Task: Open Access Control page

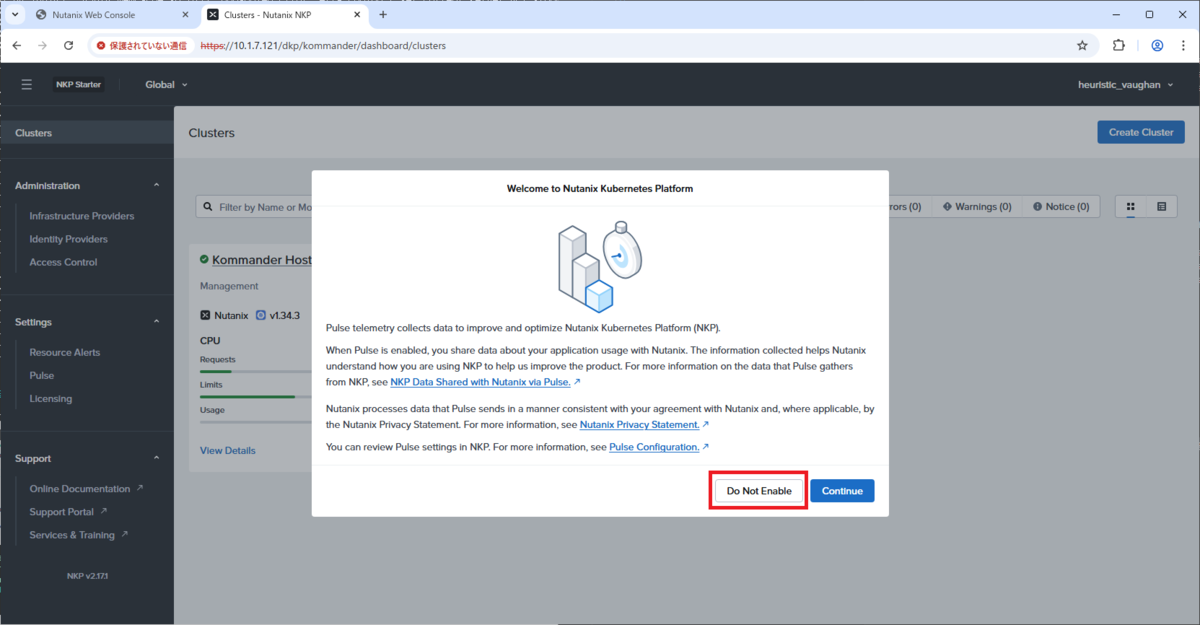Action: click(x=63, y=262)
